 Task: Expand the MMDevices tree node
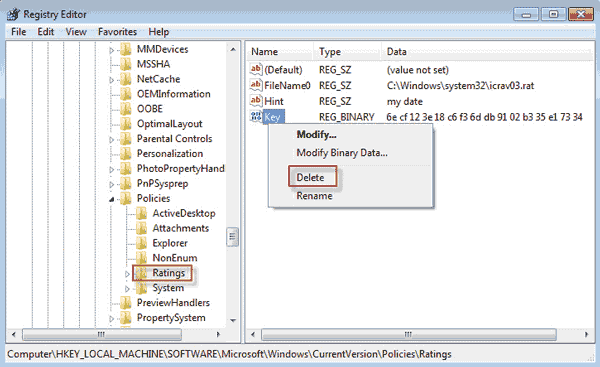click(x=112, y=50)
